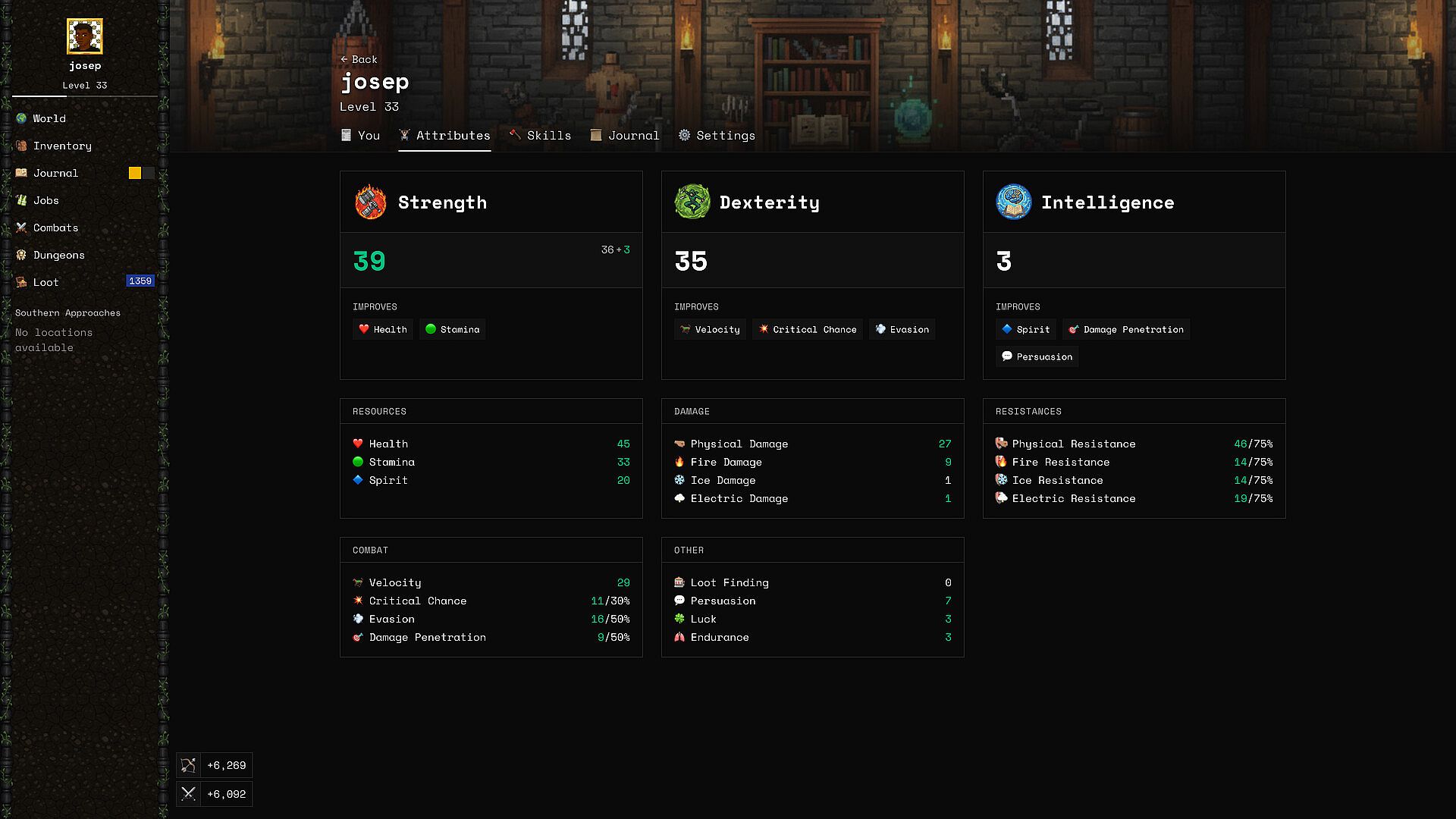
Task: Go to Dungeons in sidebar
Action: pyautogui.click(x=58, y=255)
